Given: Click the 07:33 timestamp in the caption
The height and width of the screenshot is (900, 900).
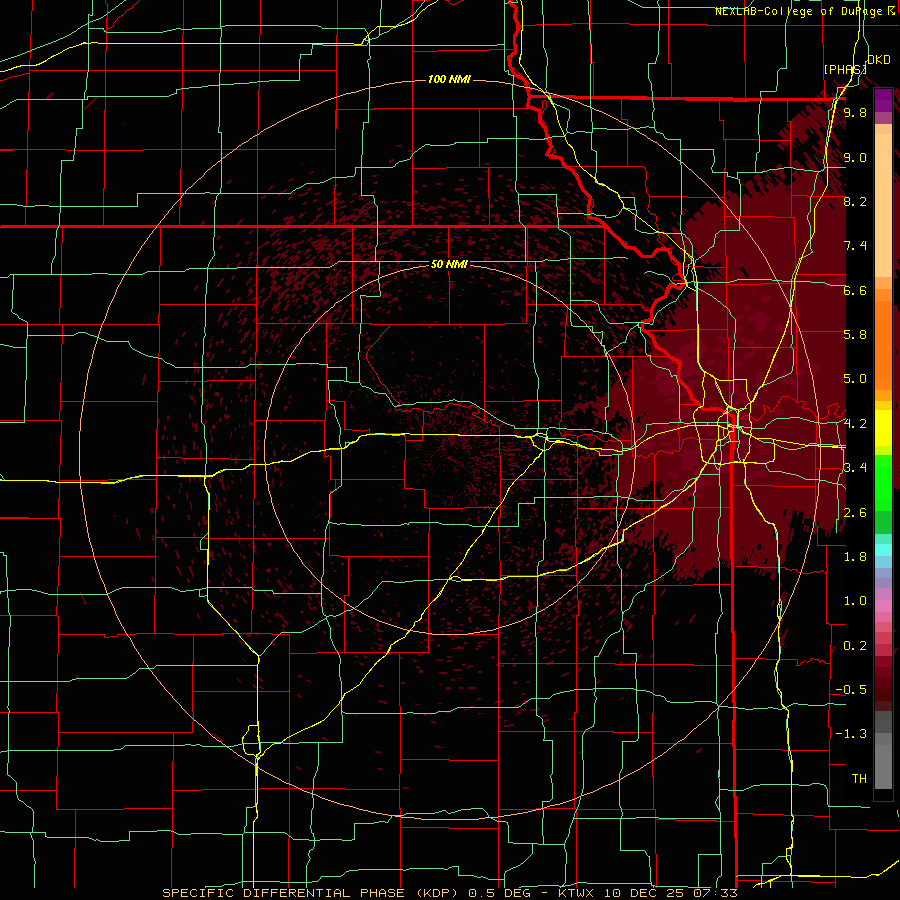Looking at the screenshot, I should [x=718, y=893].
